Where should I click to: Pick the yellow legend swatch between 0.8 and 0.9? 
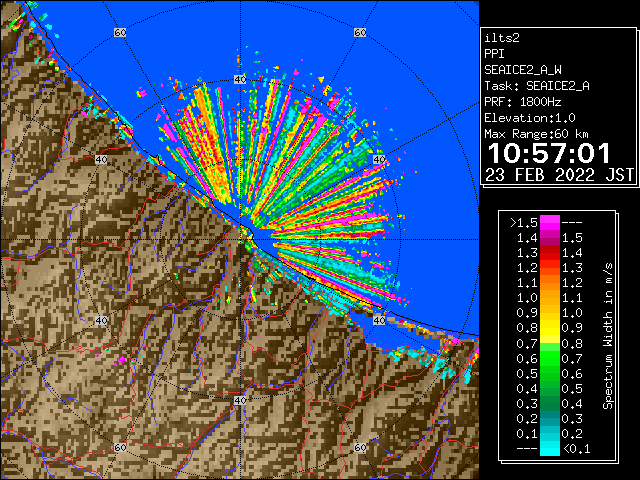click(x=550, y=328)
